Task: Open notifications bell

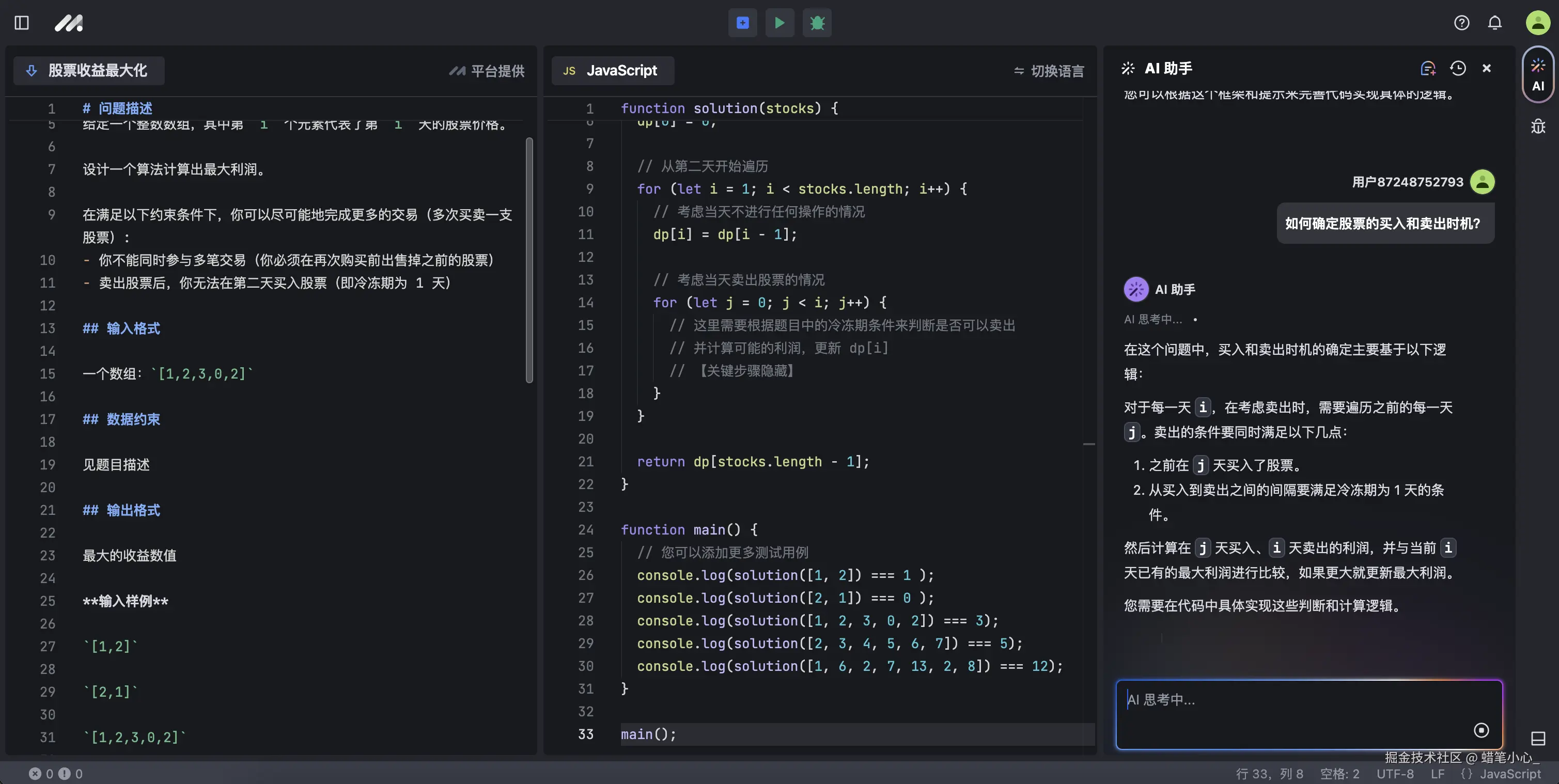Action: coord(1494,22)
